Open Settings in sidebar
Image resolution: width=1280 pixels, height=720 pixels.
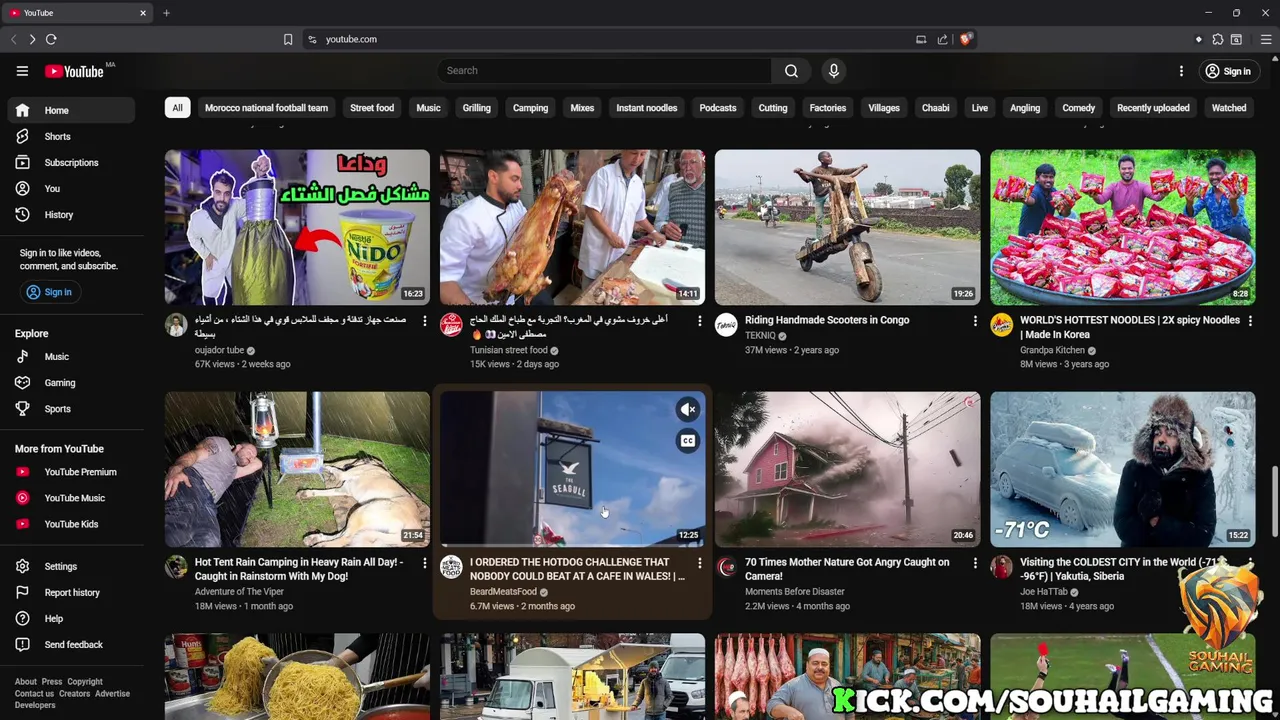pos(70,566)
